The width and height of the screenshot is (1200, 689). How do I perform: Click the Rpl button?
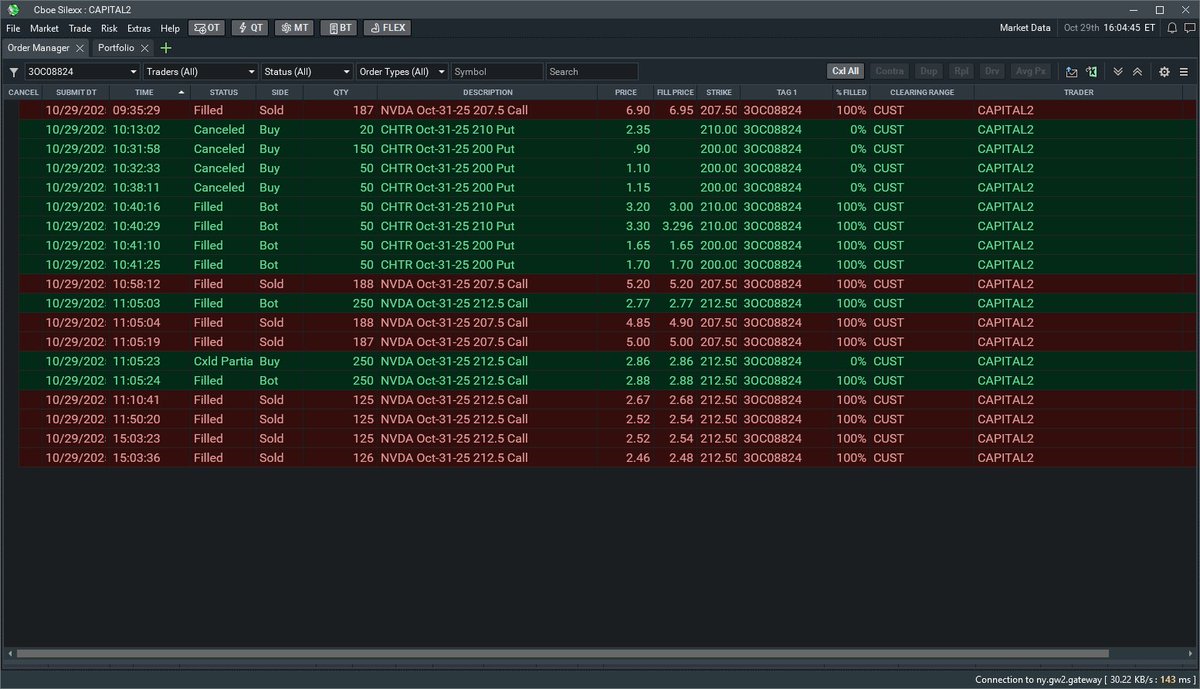click(961, 72)
